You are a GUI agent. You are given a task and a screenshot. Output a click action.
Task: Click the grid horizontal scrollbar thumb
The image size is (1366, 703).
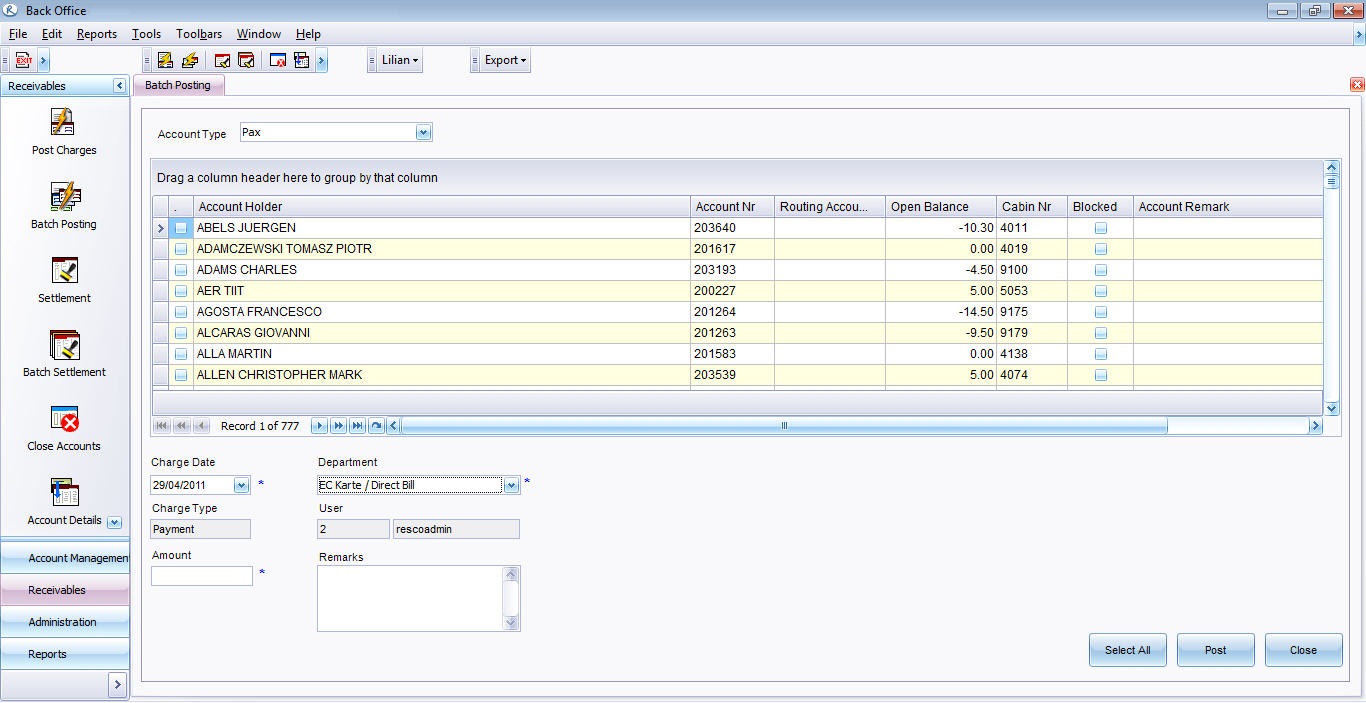(x=784, y=426)
